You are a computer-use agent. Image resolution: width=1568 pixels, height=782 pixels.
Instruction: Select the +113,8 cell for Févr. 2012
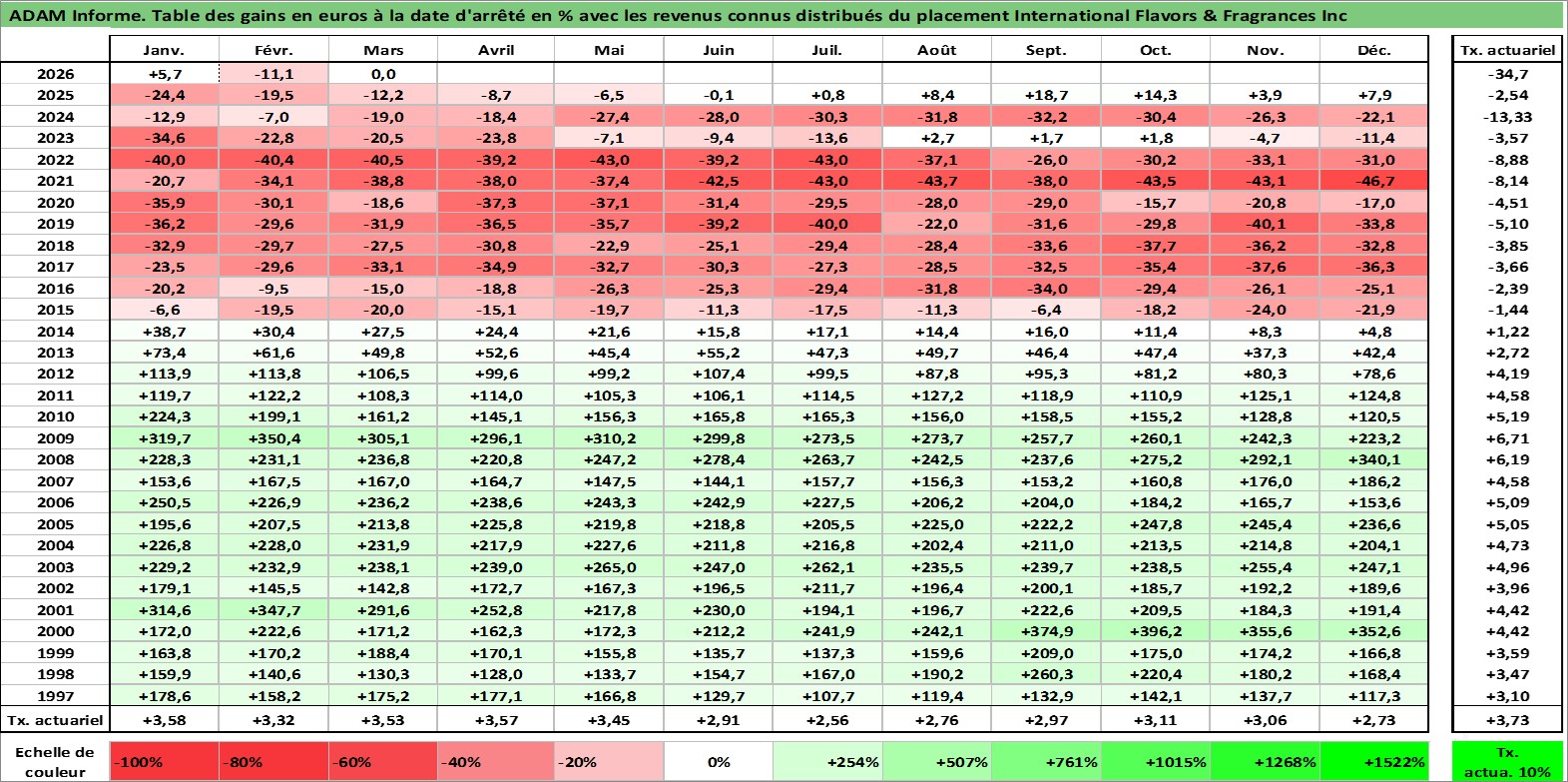(273, 374)
